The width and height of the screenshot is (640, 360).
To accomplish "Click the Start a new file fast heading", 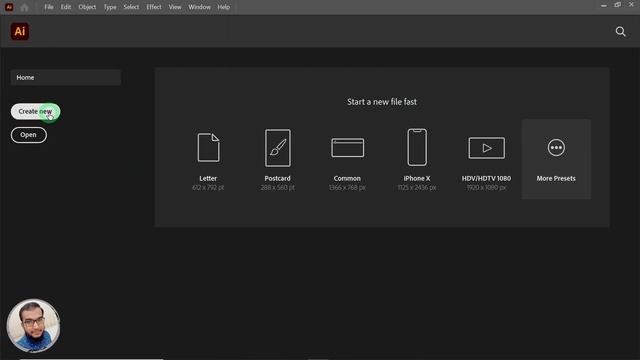I will pos(382,102).
